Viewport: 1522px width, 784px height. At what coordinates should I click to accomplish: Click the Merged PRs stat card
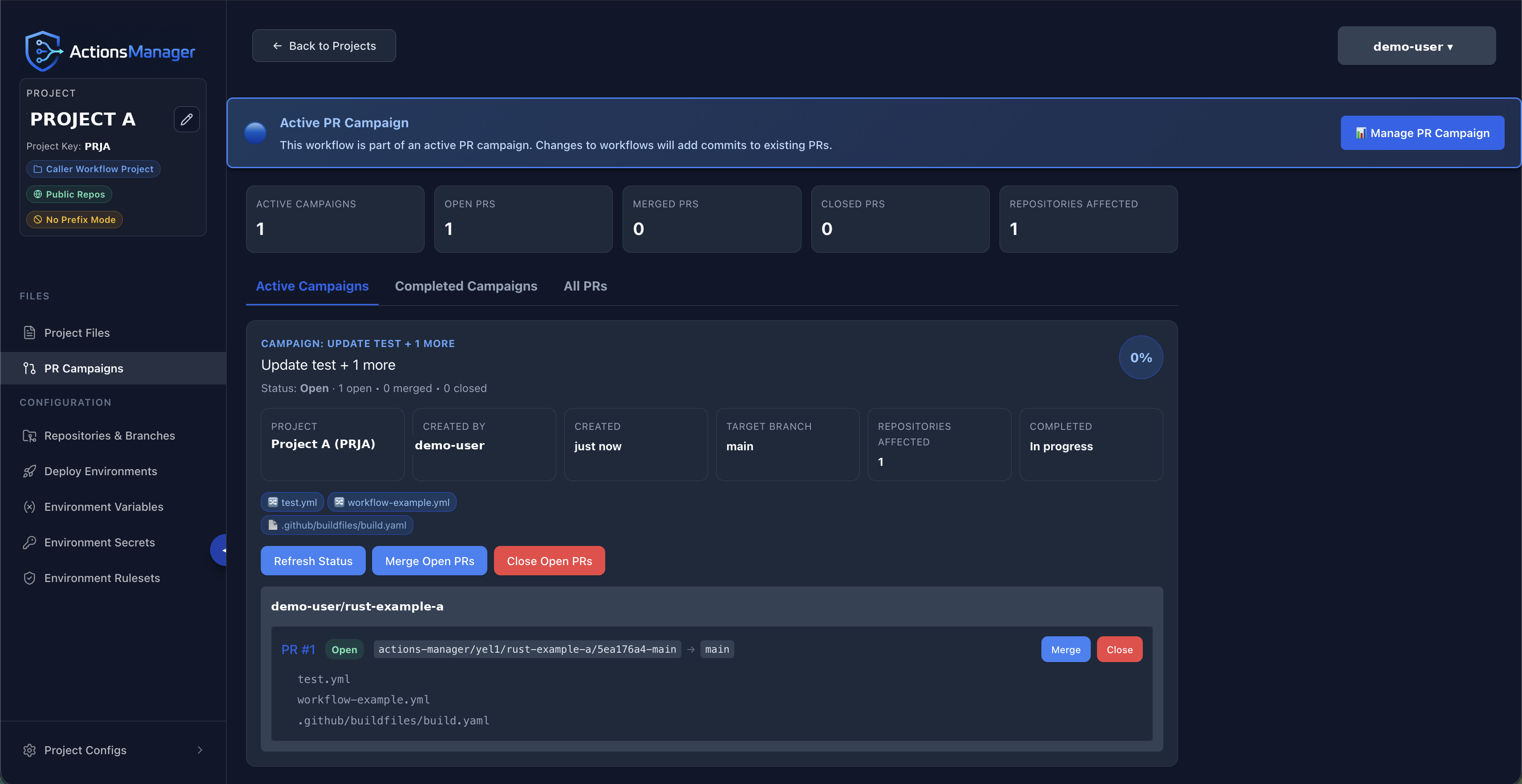(x=712, y=219)
